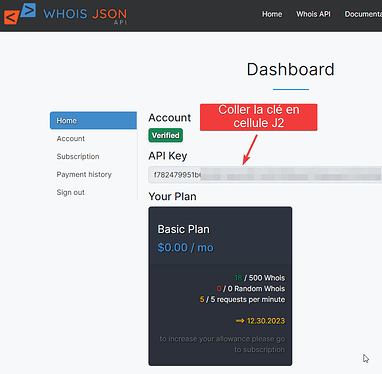Click the Account section heading
Screen dimensions: 382x374
pos(170,118)
